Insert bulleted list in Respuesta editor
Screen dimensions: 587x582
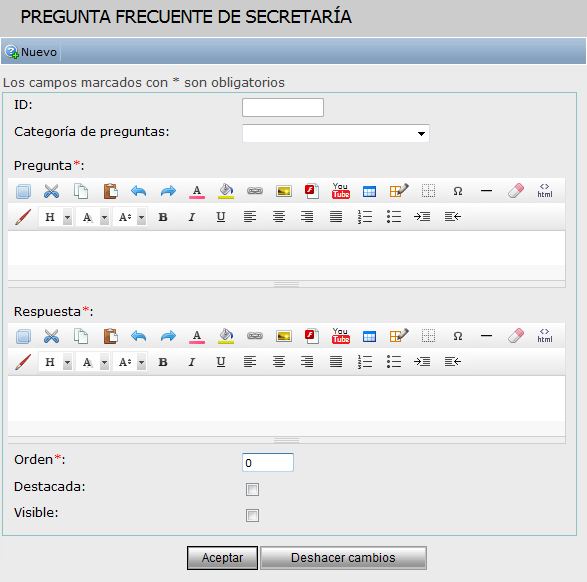pyautogui.click(x=394, y=362)
